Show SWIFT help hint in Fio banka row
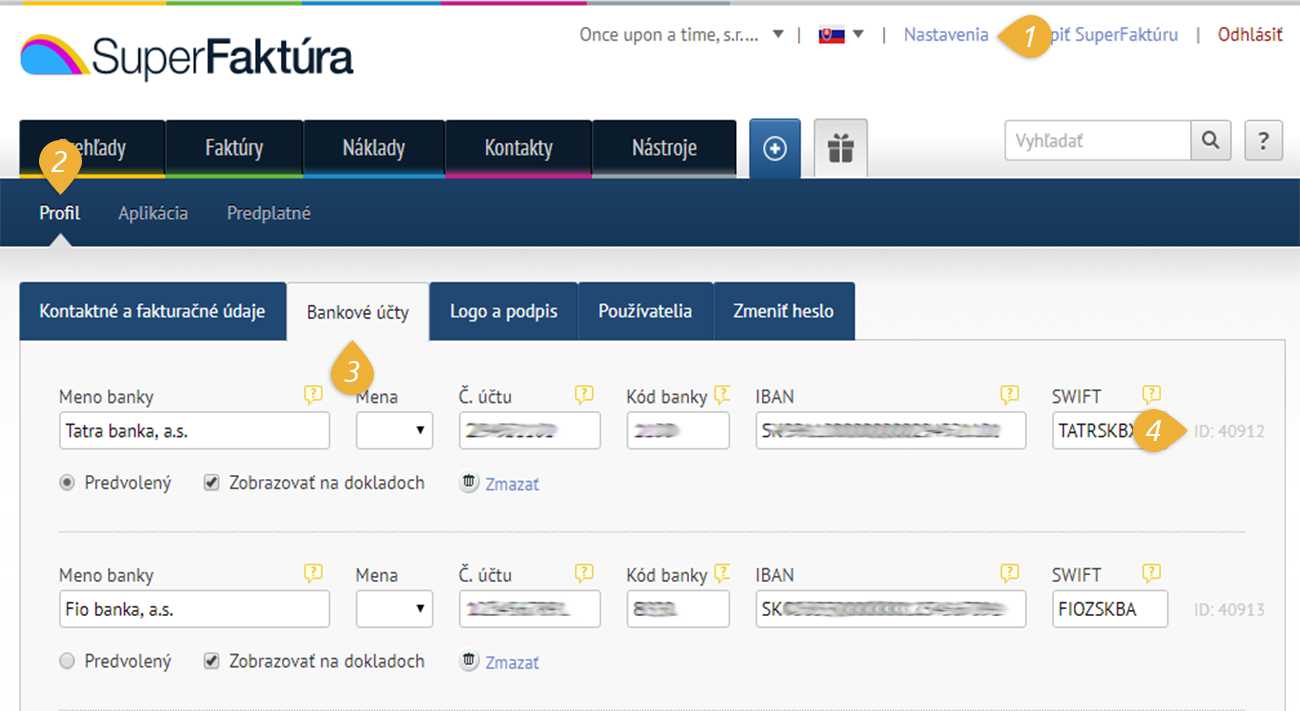1300x711 pixels. (1152, 574)
